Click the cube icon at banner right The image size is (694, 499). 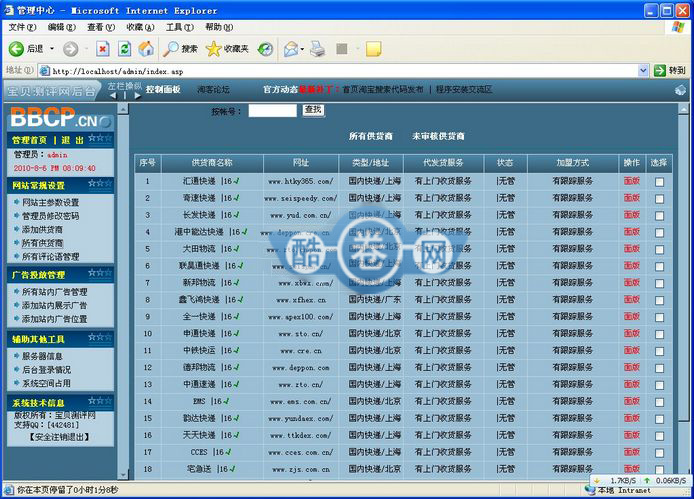(680, 90)
